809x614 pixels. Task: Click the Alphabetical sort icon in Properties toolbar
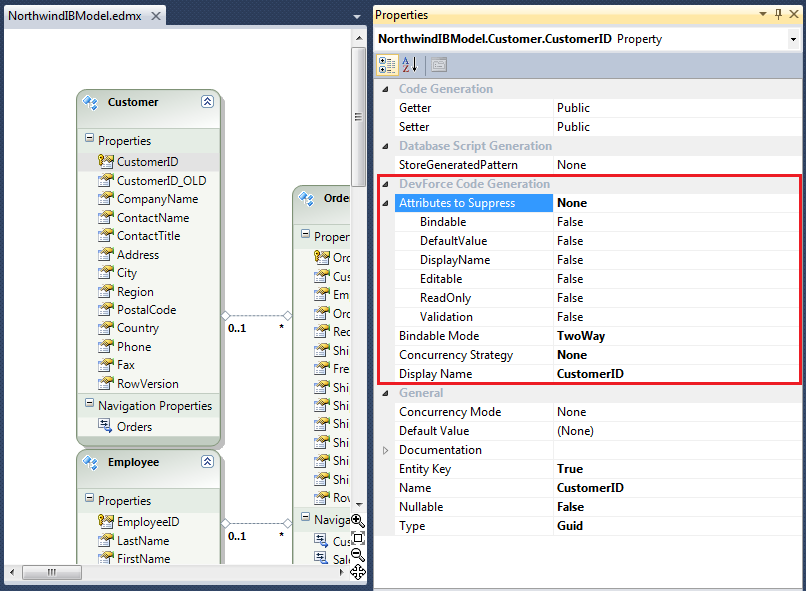pos(410,65)
